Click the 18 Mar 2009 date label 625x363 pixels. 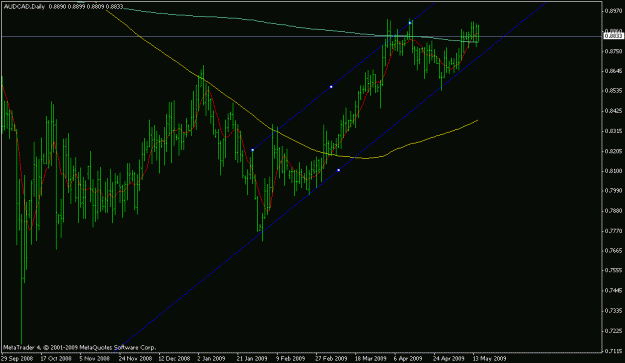tap(370, 358)
